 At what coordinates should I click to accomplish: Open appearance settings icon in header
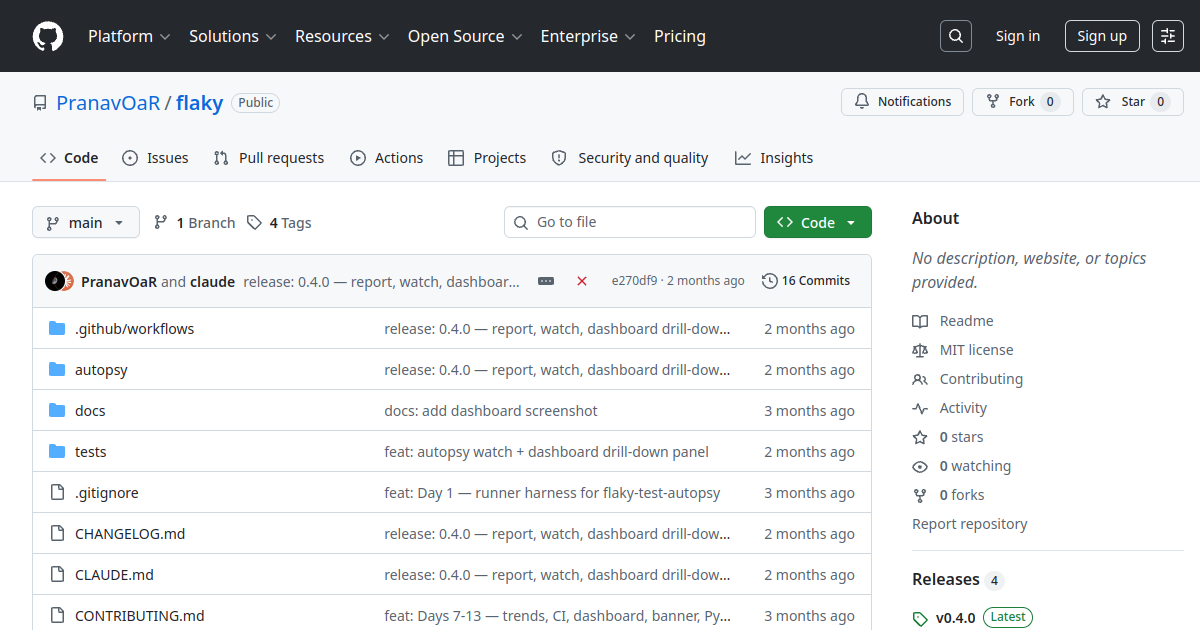[1168, 36]
